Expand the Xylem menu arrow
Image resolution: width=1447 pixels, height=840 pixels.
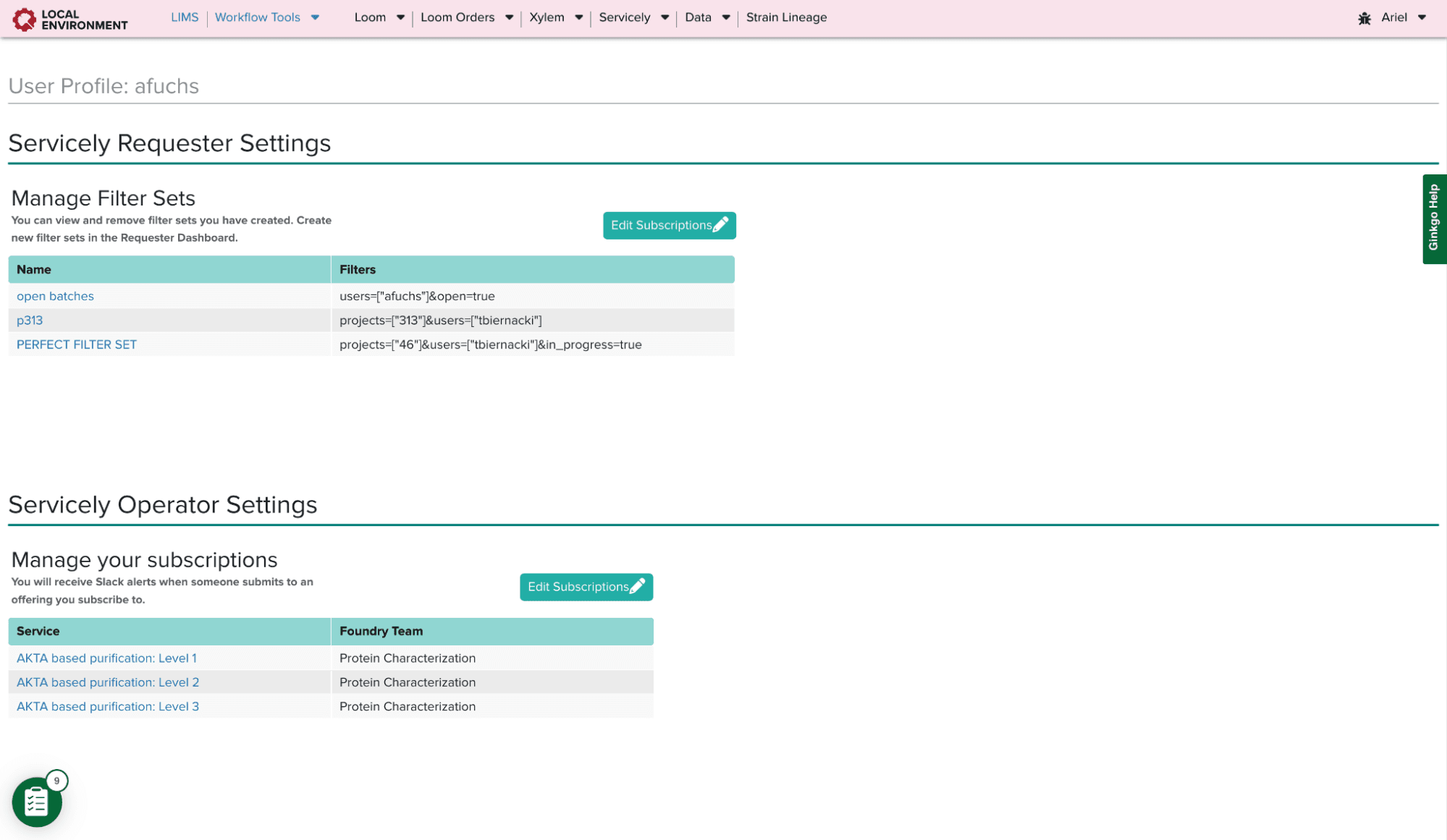[578, 17]
